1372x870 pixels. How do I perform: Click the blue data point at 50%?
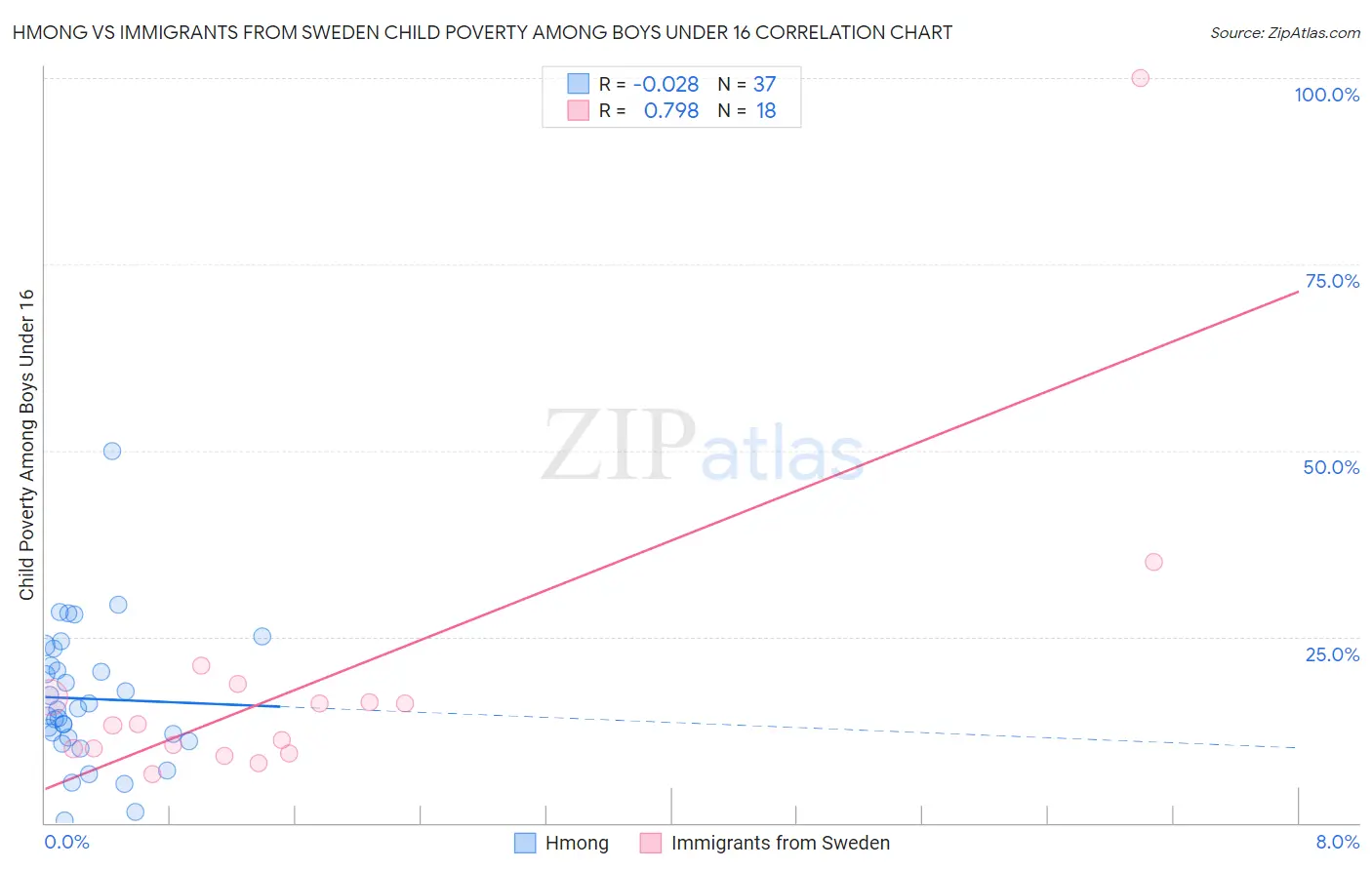pyautogui.click(x=112, y=451)
